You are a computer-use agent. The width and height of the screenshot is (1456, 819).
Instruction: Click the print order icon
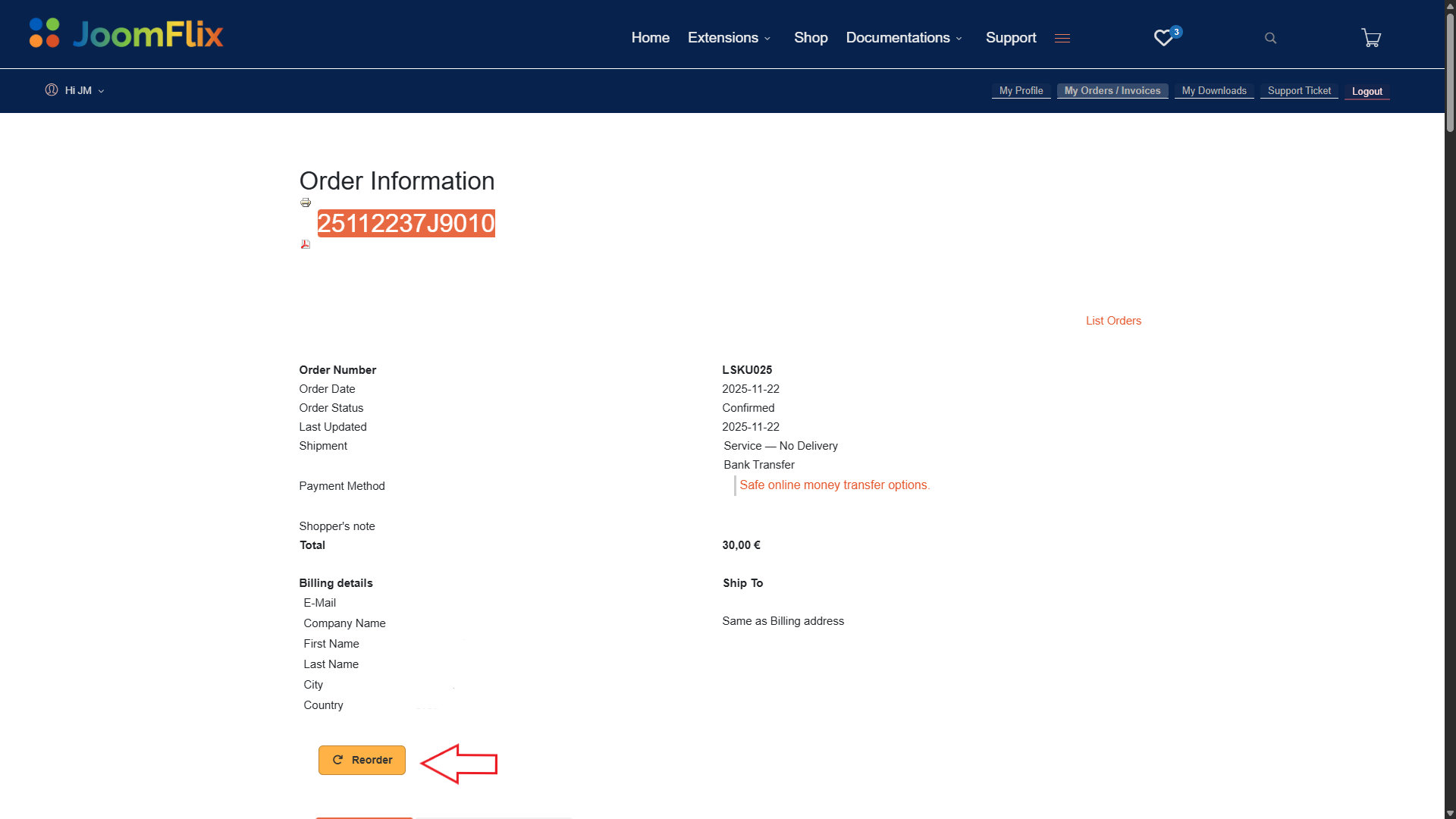click(x=306, y=202)
